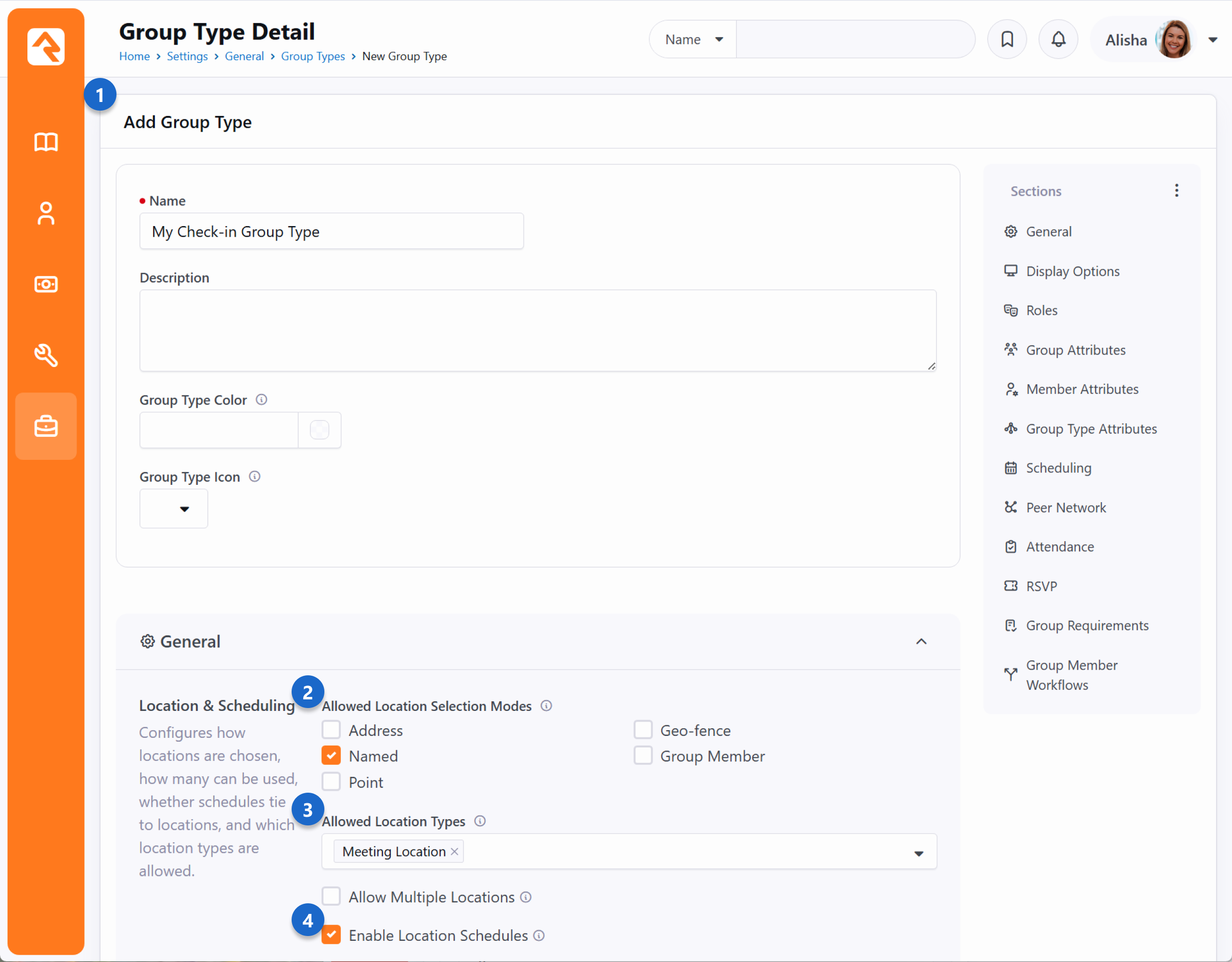1232x962 pixels.
Task: Collapse the General section chevron
Action: [921, 641]
